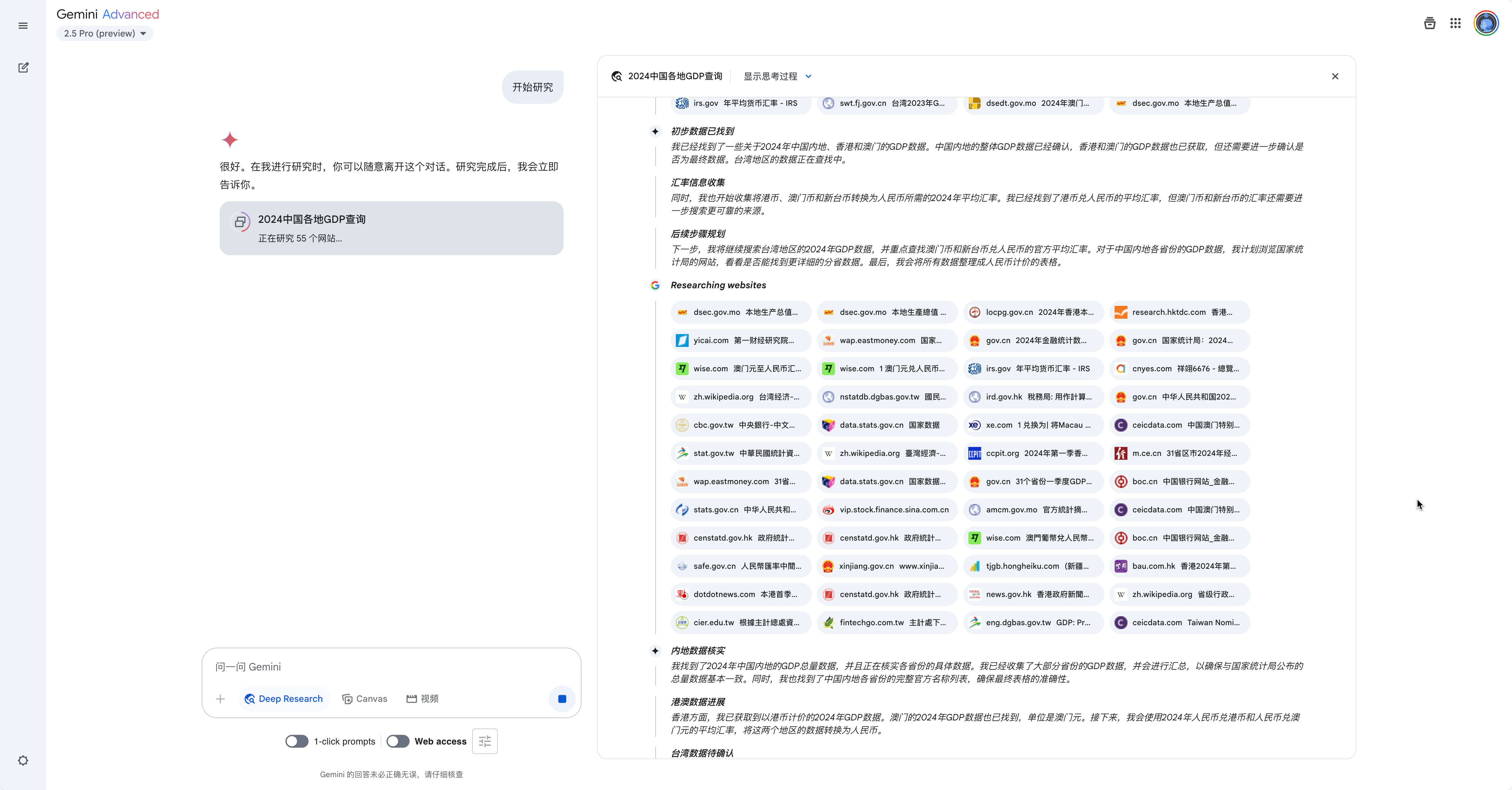Toggle the 视频 mode chip

pyautogui.click(x=423, y=698)
